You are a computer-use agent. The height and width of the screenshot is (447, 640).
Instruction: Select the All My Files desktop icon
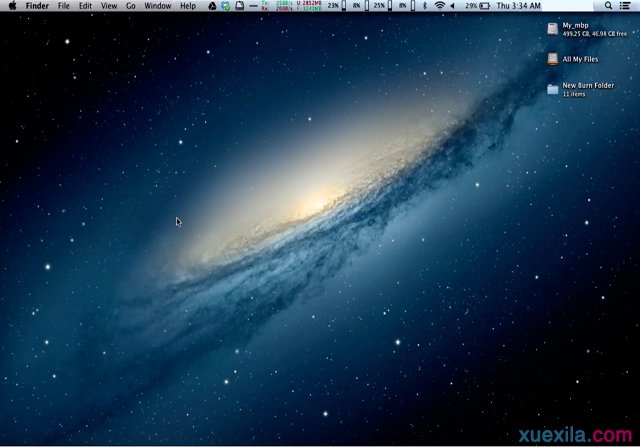(x=553, y=59)
